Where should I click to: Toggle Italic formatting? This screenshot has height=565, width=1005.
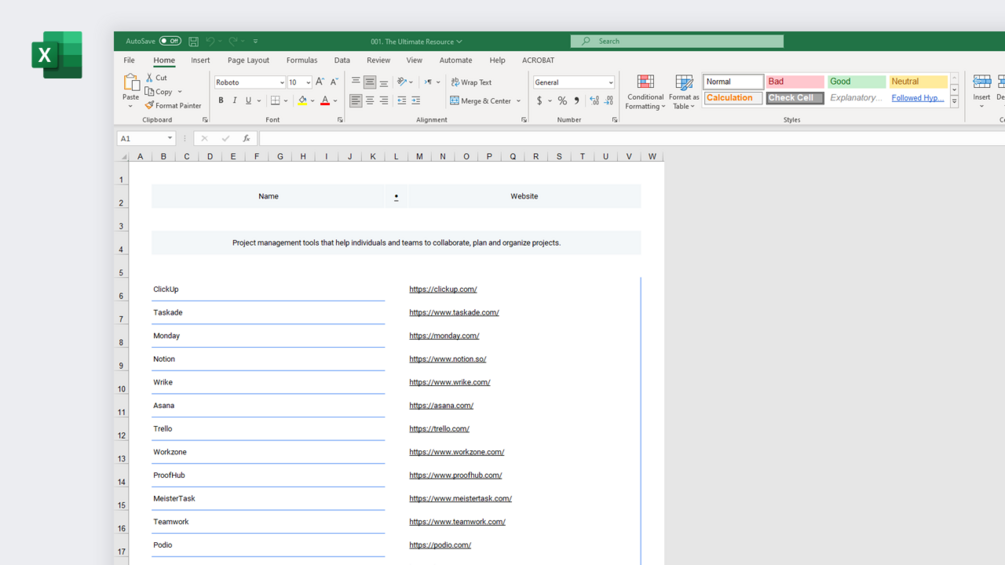[235, 101]
